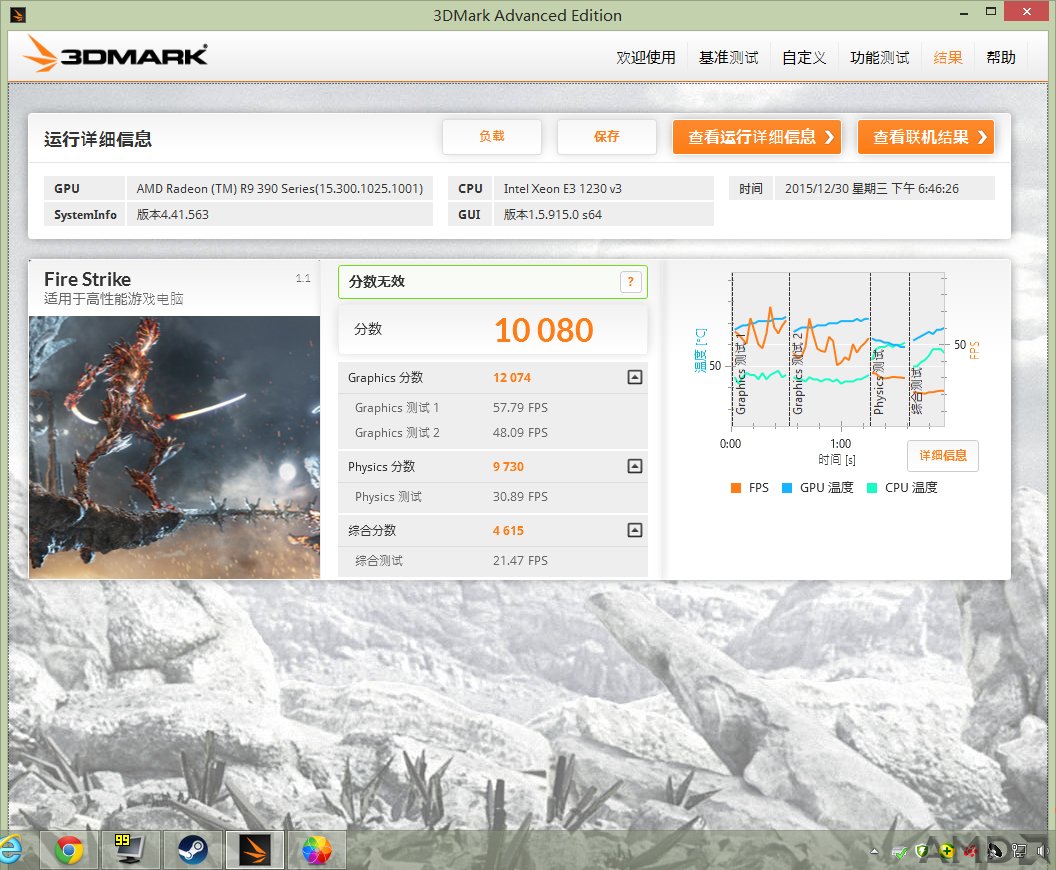Click the orange FPS legend swatch
This screenshot has width=1056, height=870.
point(736,488)
